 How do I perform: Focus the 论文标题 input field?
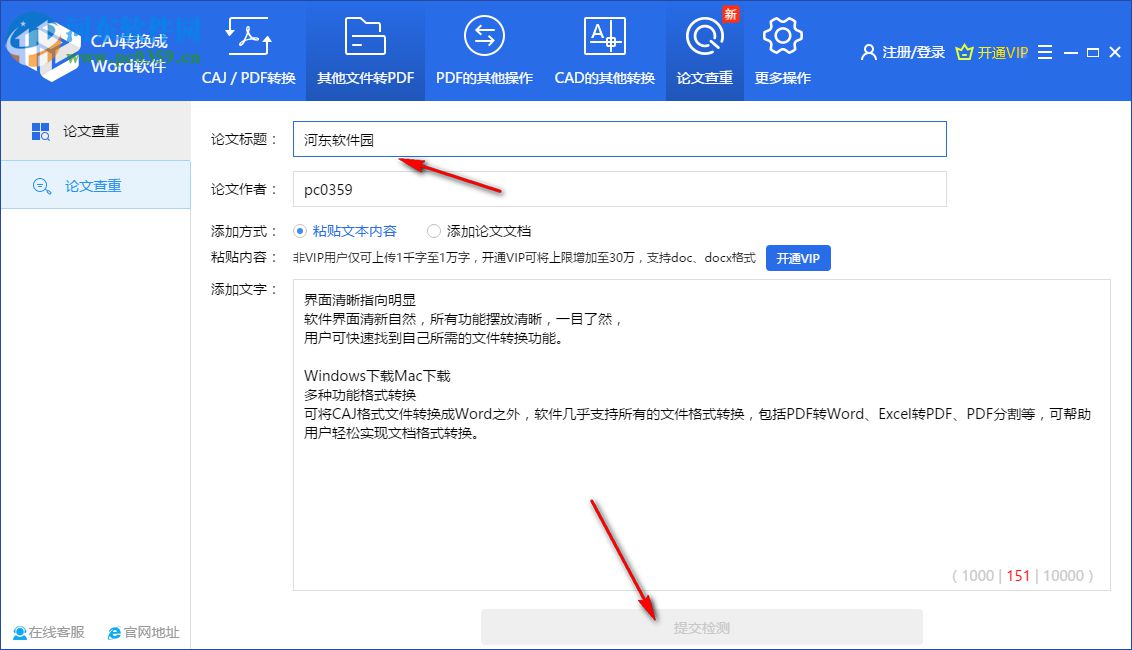619,139
